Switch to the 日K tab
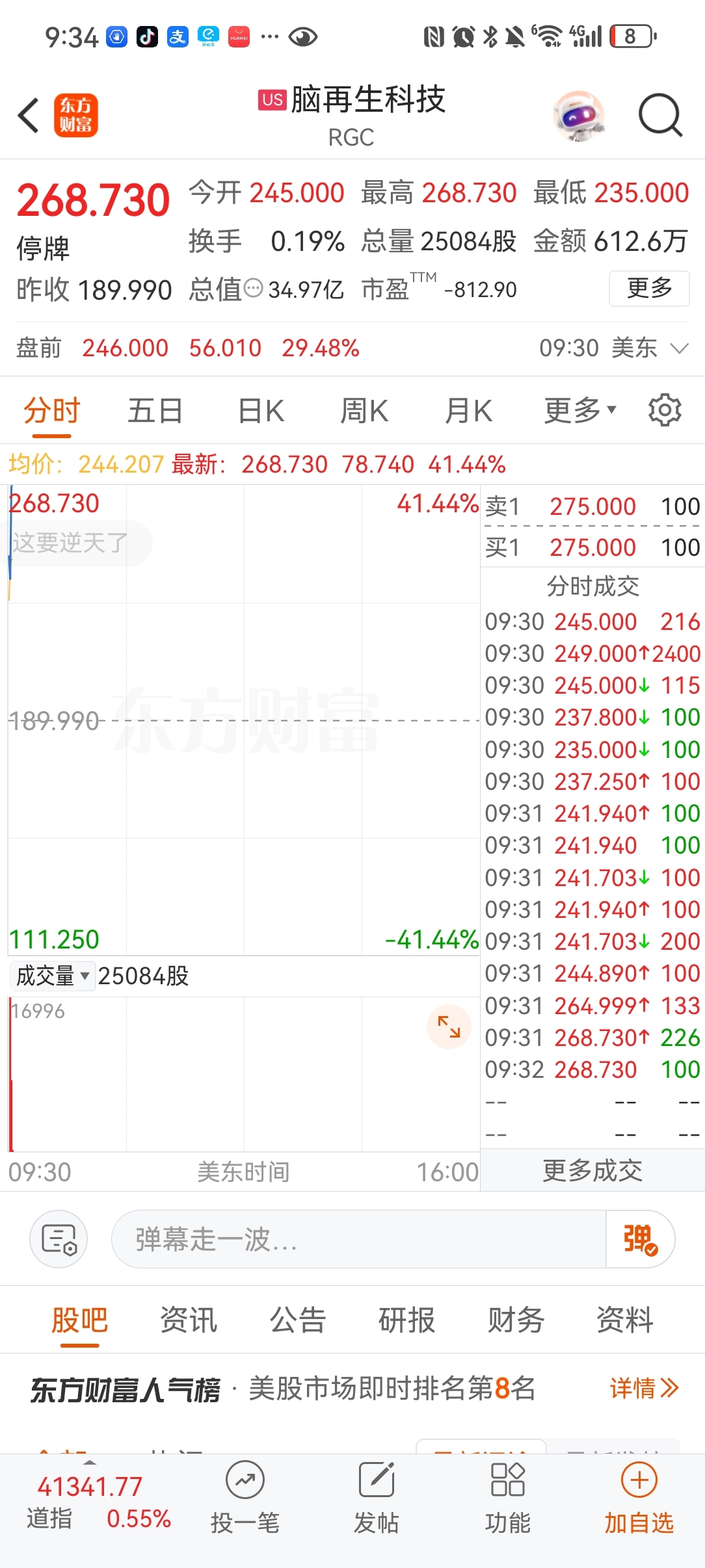Viewport: 705px width, 1568px height. [261, 411]
